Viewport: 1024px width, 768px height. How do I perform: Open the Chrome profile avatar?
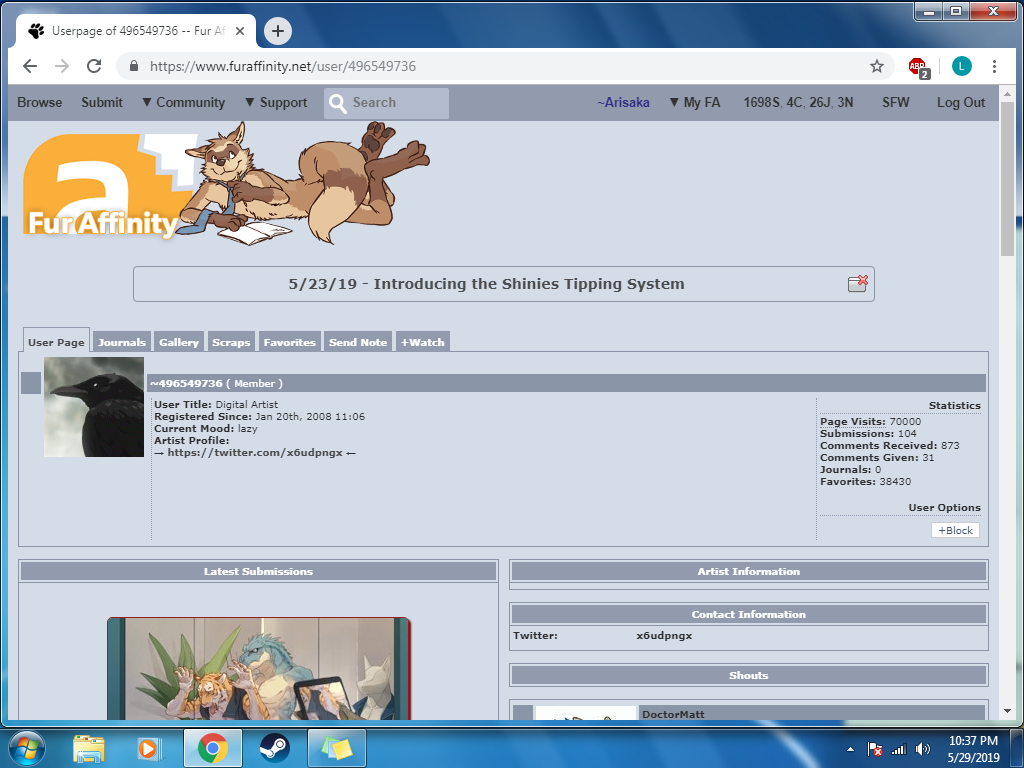(x=961, y=67)
